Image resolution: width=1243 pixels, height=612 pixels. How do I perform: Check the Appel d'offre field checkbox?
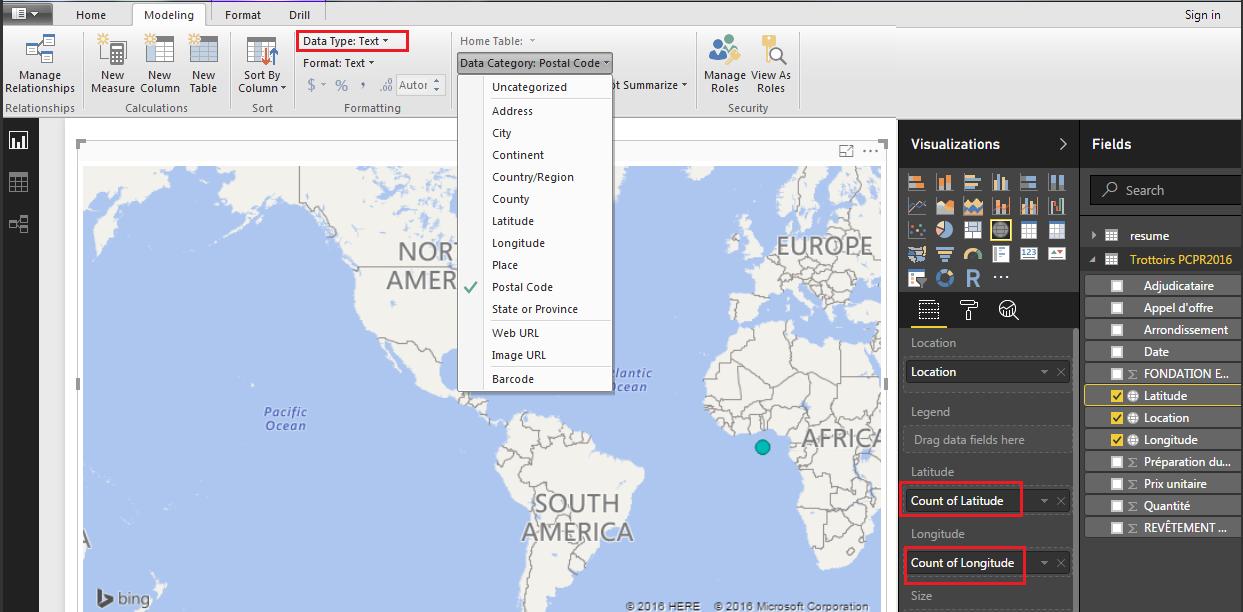(x=1117, y=308)
